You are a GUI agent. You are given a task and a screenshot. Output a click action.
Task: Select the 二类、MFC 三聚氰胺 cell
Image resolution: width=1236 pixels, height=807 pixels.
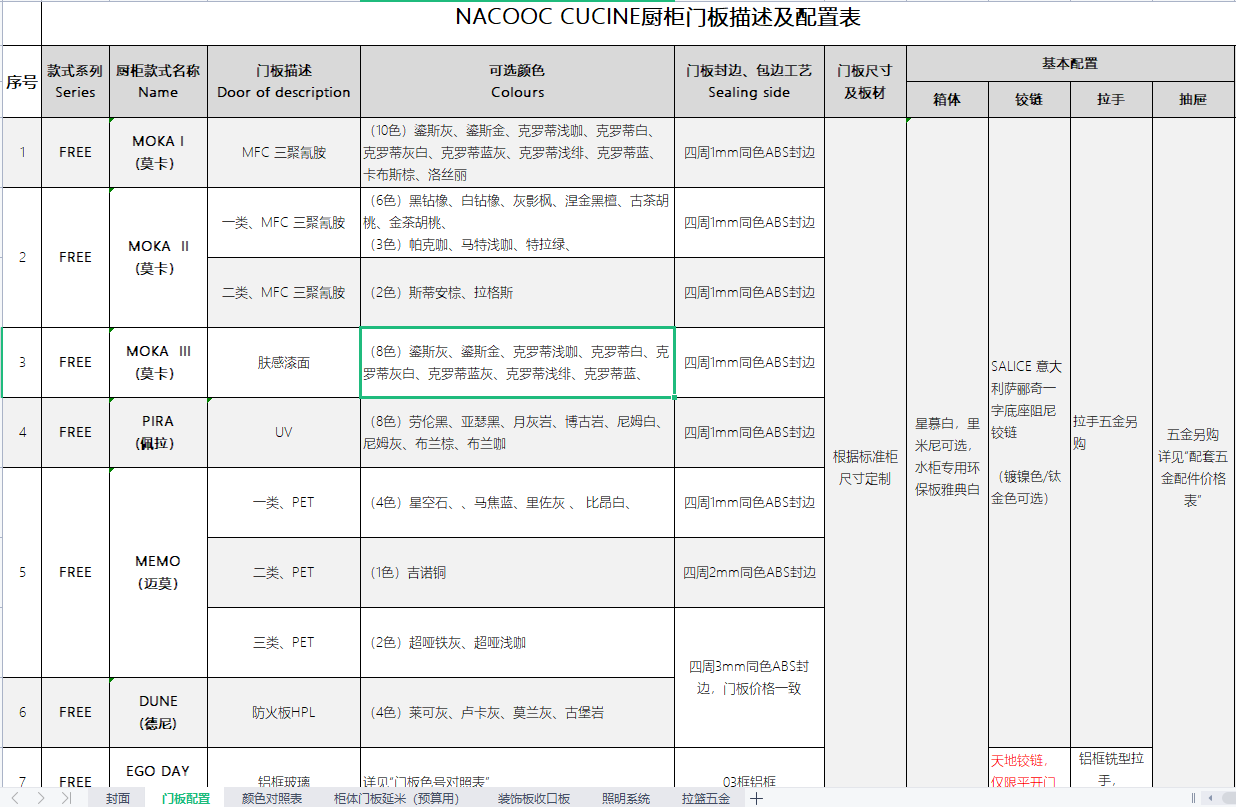click(284, 292)
